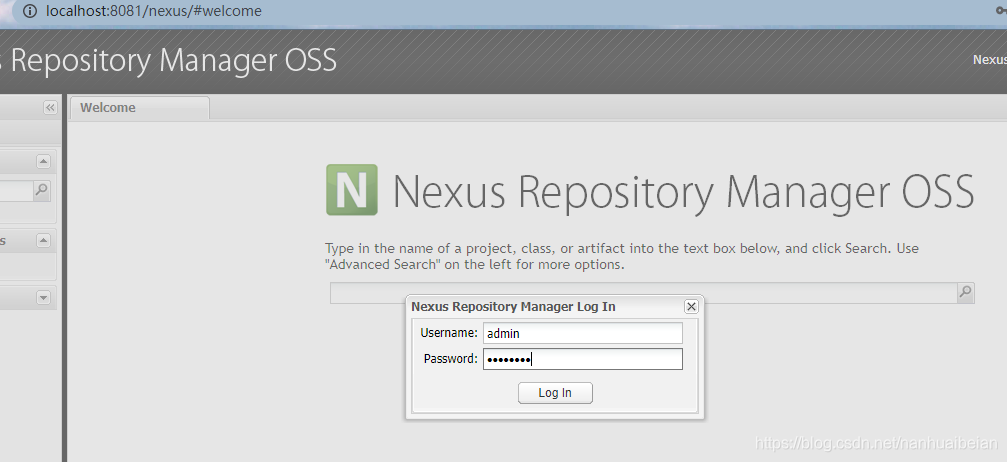Collapse the left sidebar with double-chevron icon
Screen dimensions: 1007x462
50,107
